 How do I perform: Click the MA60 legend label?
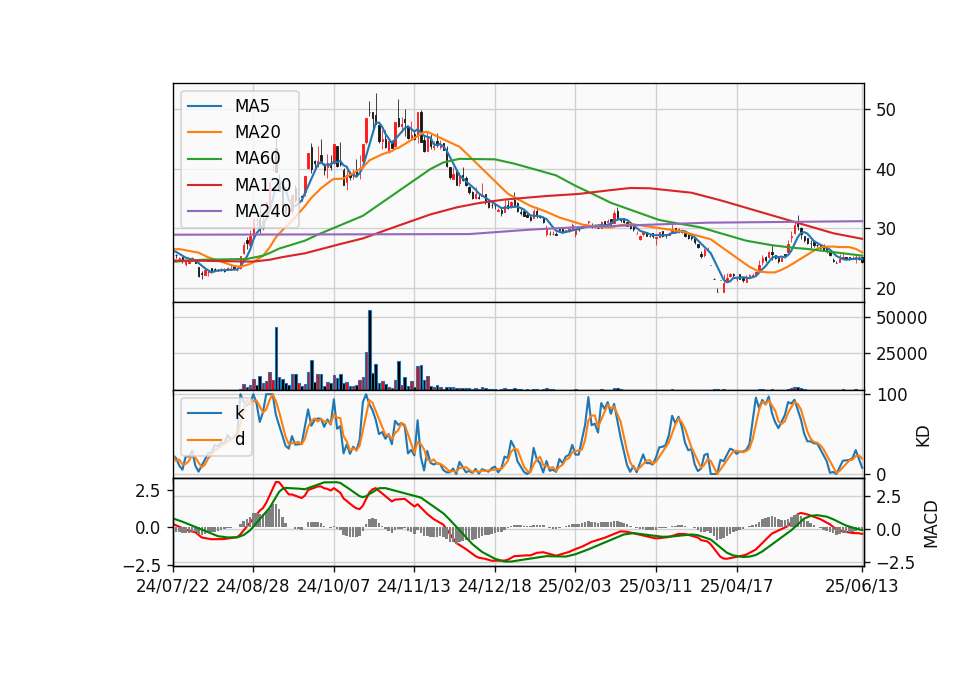pyautogui.click(x=257, y=159)
